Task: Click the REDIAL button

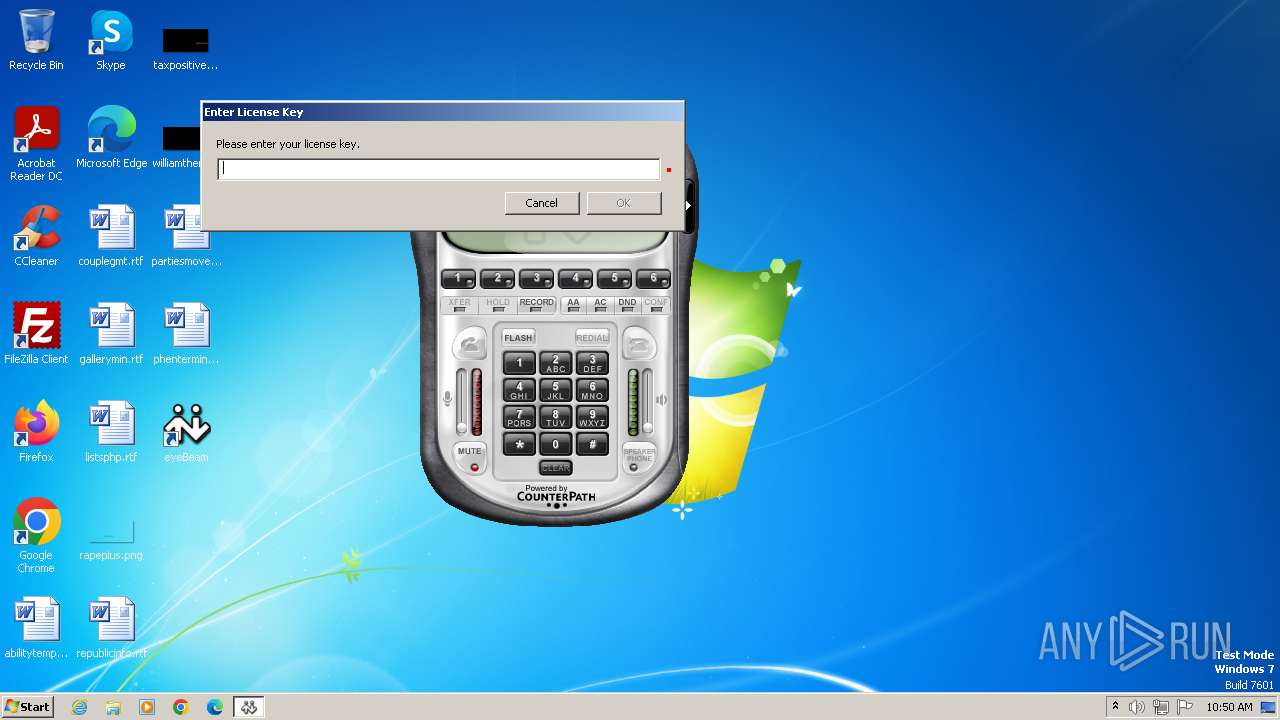Action: point(592,338)
